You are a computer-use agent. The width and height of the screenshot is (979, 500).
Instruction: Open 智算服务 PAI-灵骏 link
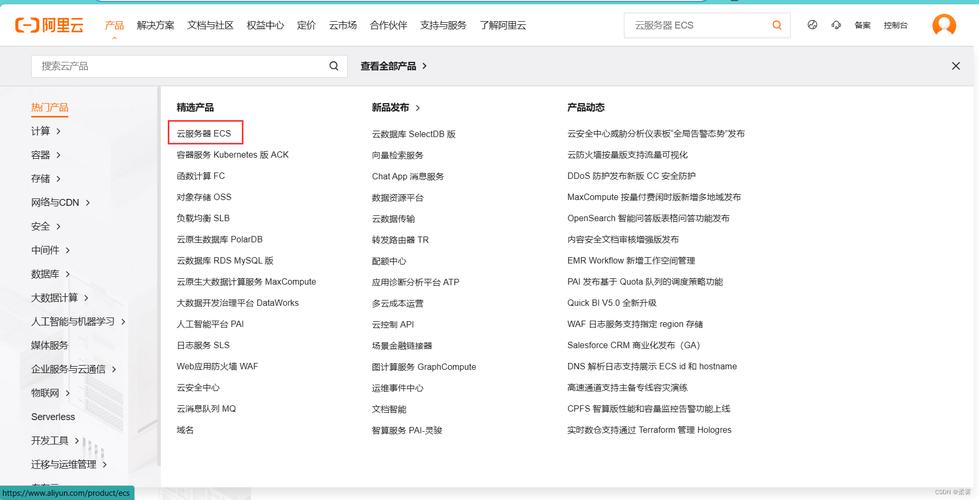click(407, 431)
